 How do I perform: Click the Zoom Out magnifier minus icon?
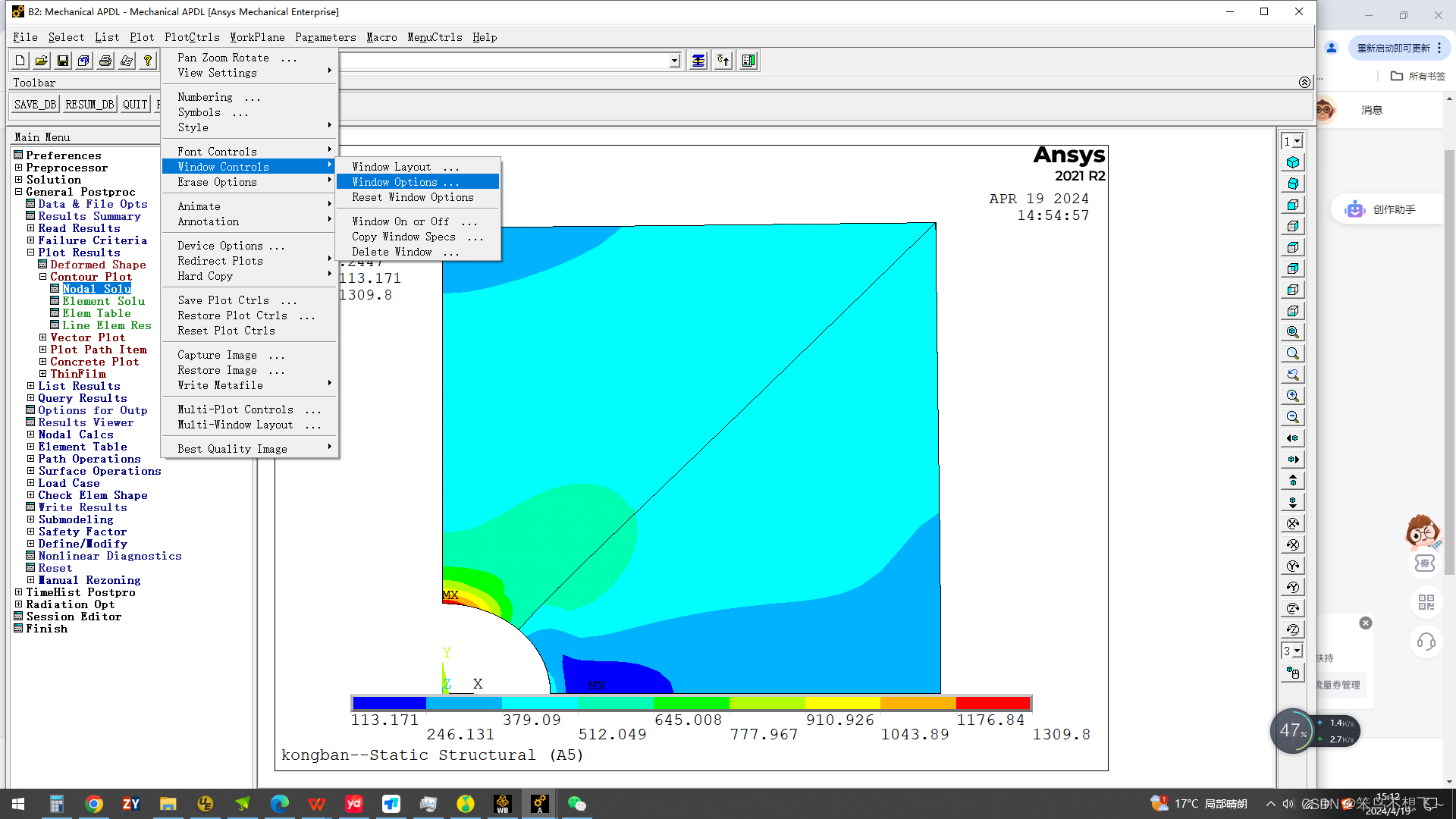click(1293, 417)
